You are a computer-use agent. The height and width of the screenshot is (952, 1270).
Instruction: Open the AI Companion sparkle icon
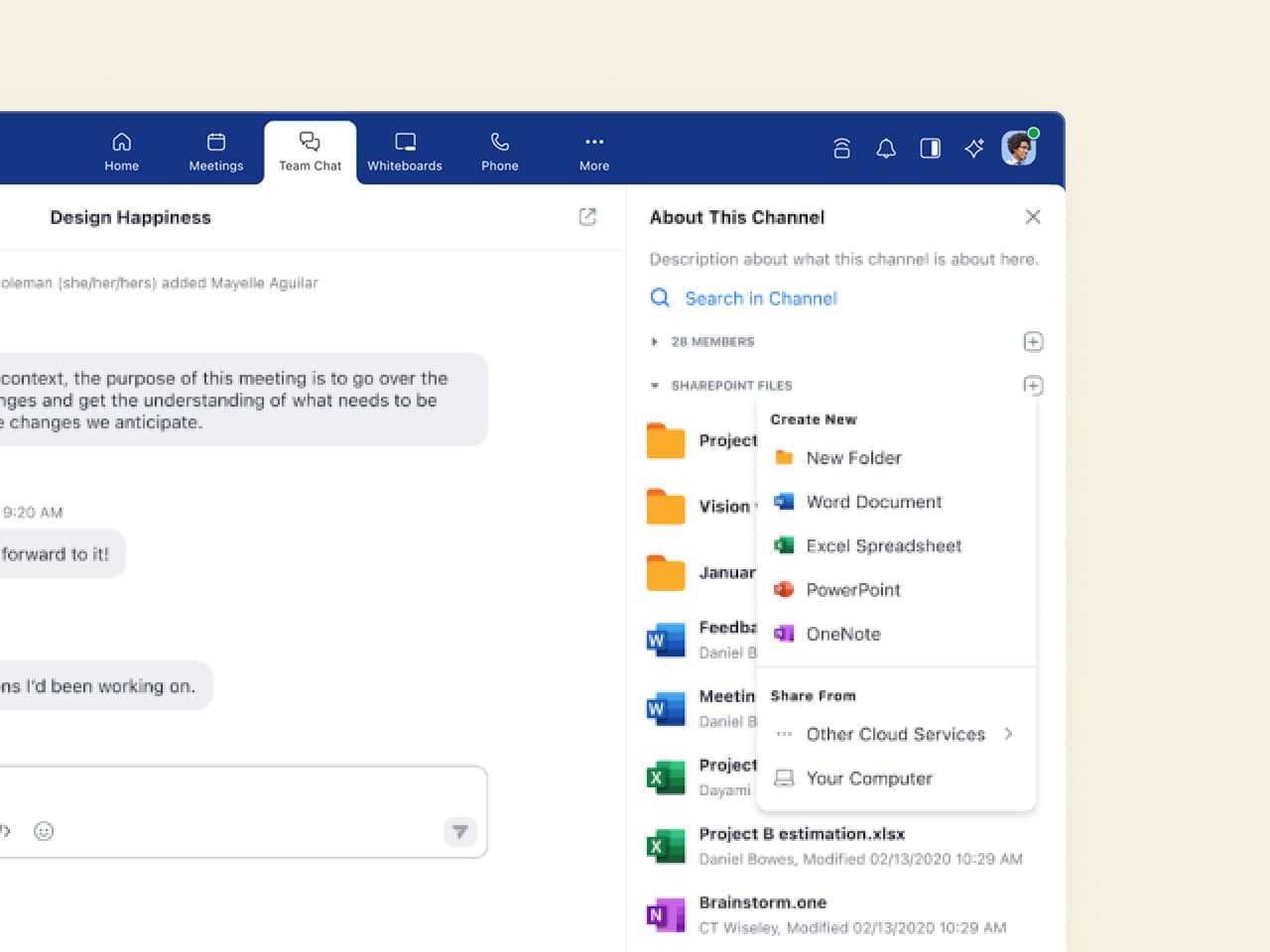[974, 149]
